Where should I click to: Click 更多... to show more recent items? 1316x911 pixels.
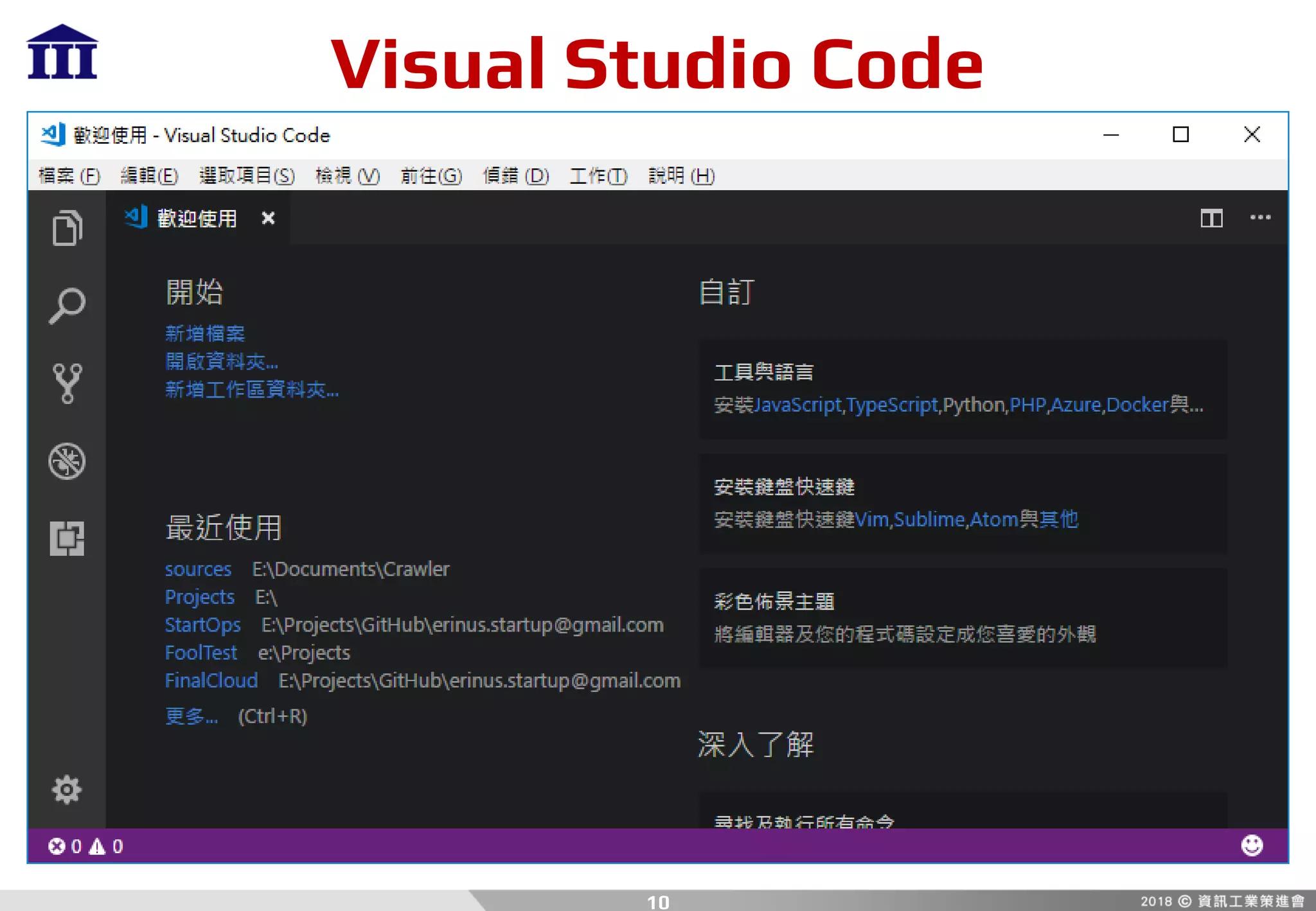click(x=191, y=716)
